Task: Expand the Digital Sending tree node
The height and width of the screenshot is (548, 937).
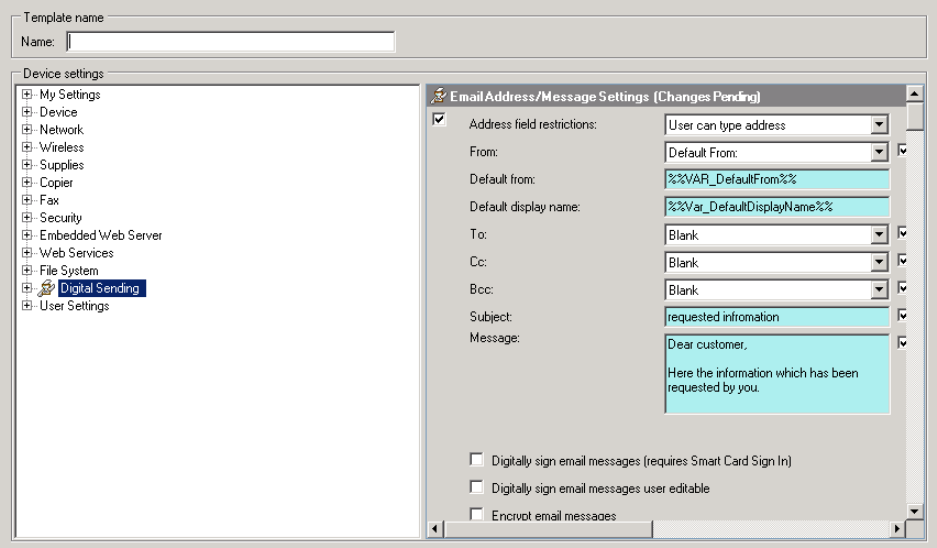Action: tap(26, 288)
